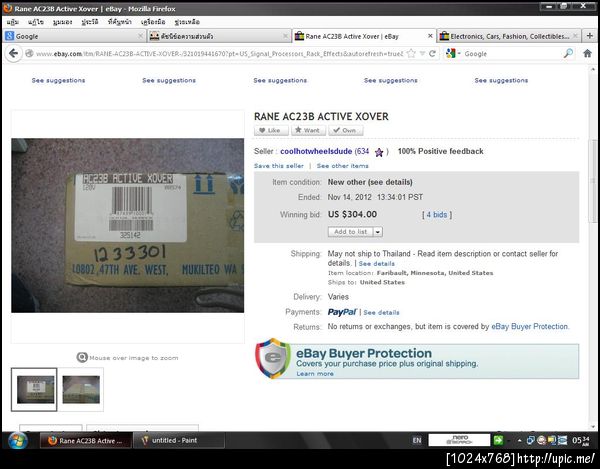Click the green arrow icon in taskbar

click(498, 440)
